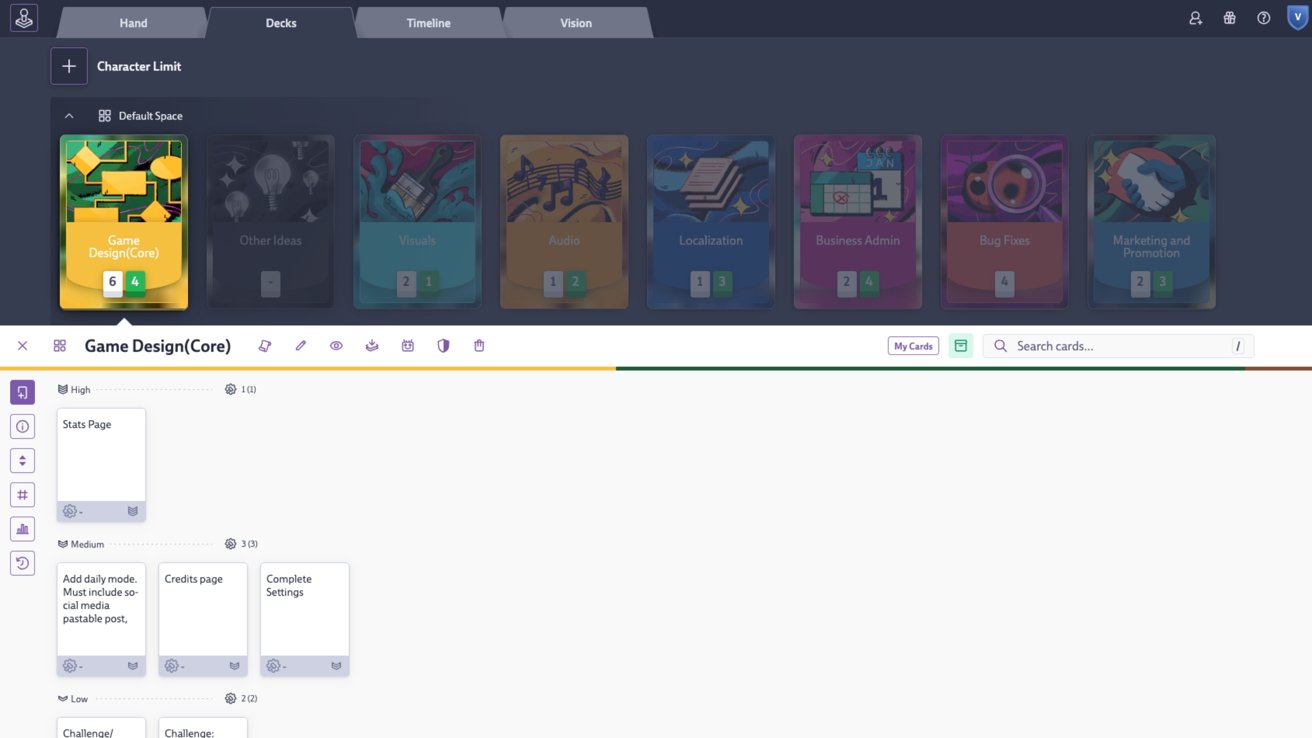Select the info icon in the left sidebar
Screen dimensions: 1312x738
pyautogui.click(x=22, y=426)
